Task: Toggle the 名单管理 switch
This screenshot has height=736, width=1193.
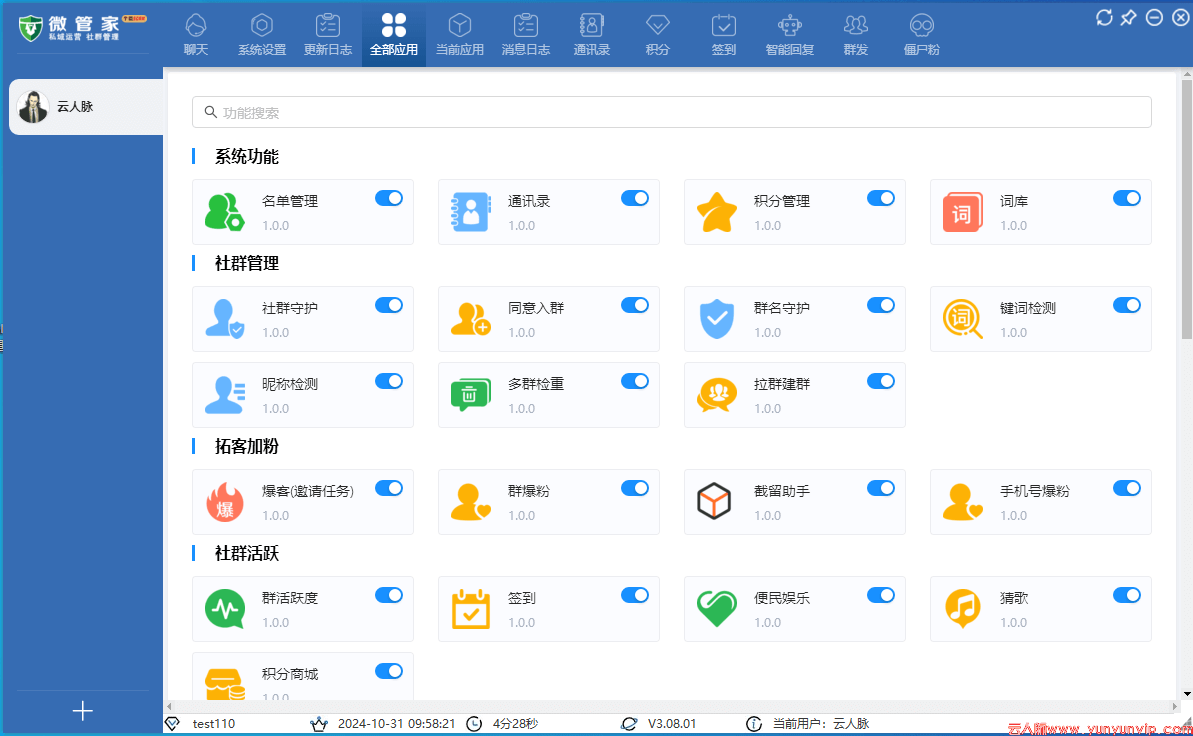Action: [x=389, y=198]
